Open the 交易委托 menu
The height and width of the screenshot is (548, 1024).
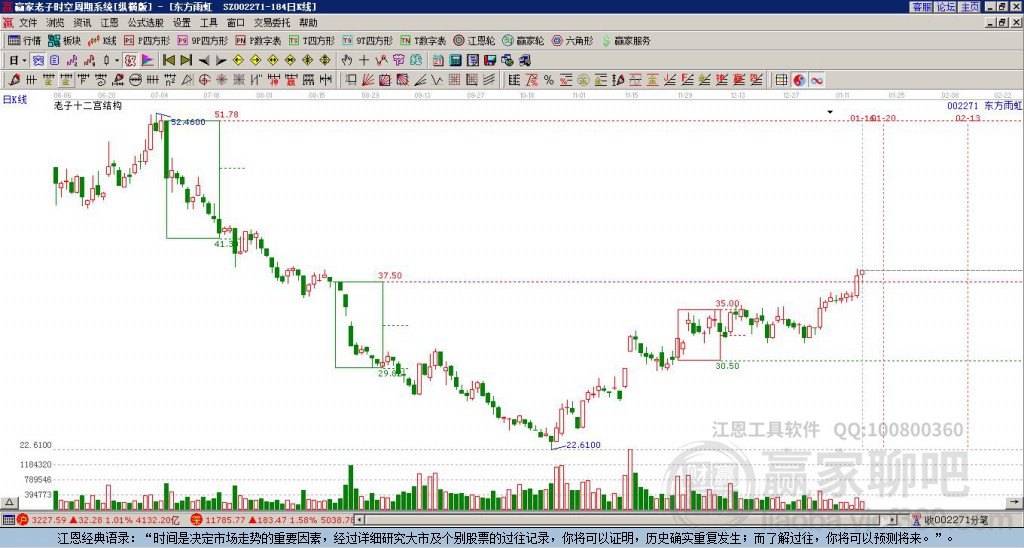272,23
